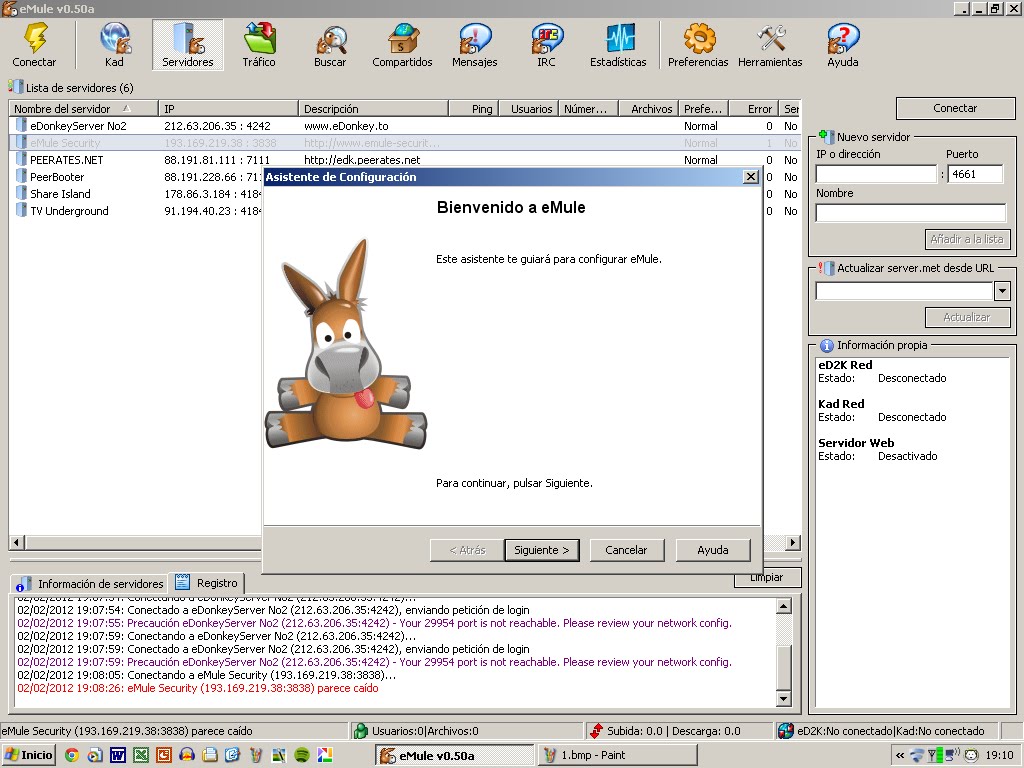Select the eDonkeyServer No2 server row

pyautogui.click(x=405, y=126)
